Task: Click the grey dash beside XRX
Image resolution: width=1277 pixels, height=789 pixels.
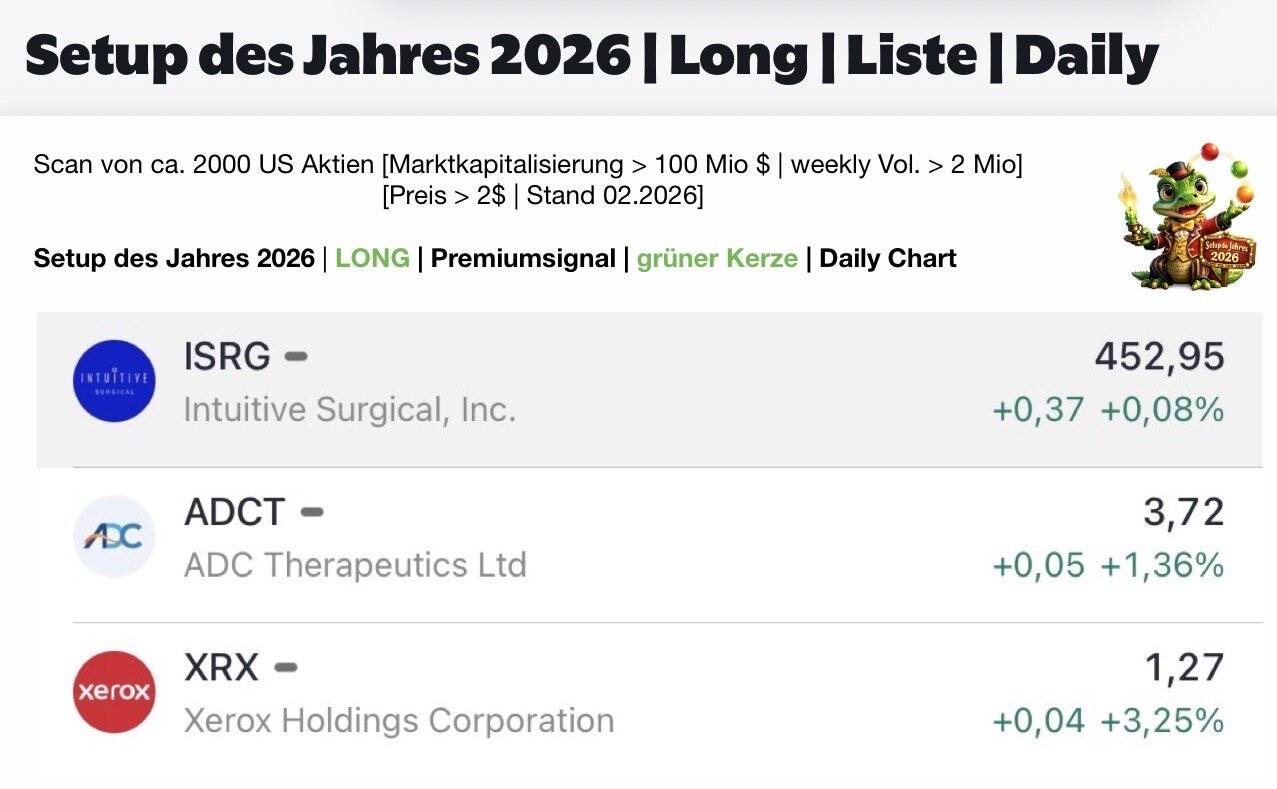Action: coord(286,667)
